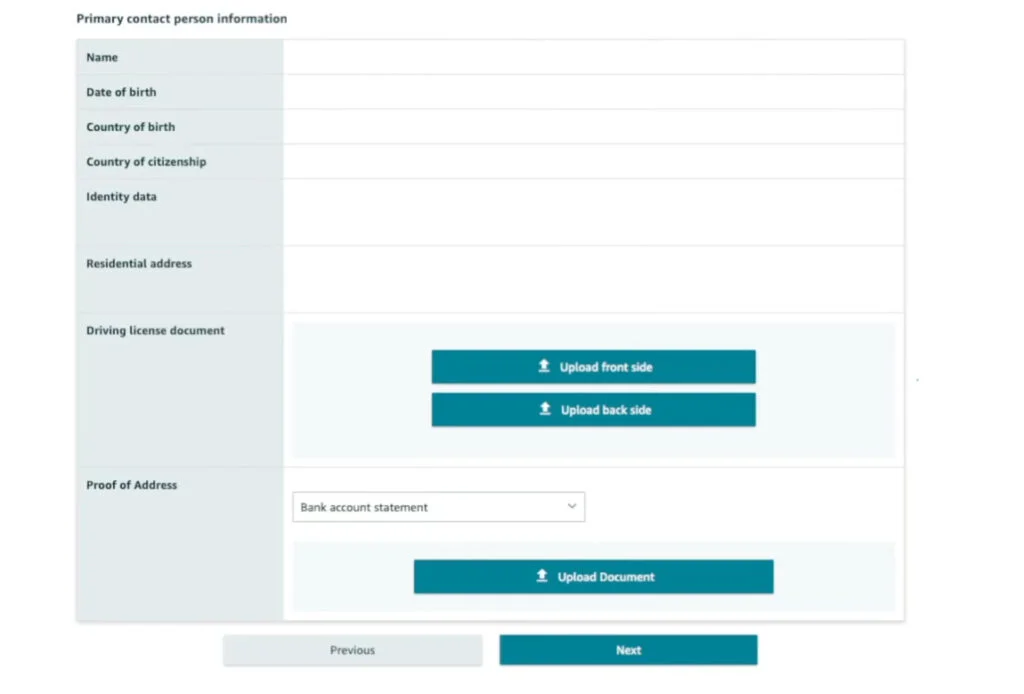Click the Residential address value area
This screenshot has height=694, width=1024.
pos(593,279)
